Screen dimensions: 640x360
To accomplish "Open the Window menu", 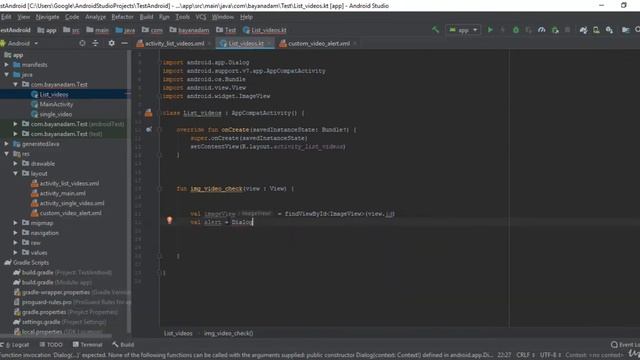I will coord(222,17).
